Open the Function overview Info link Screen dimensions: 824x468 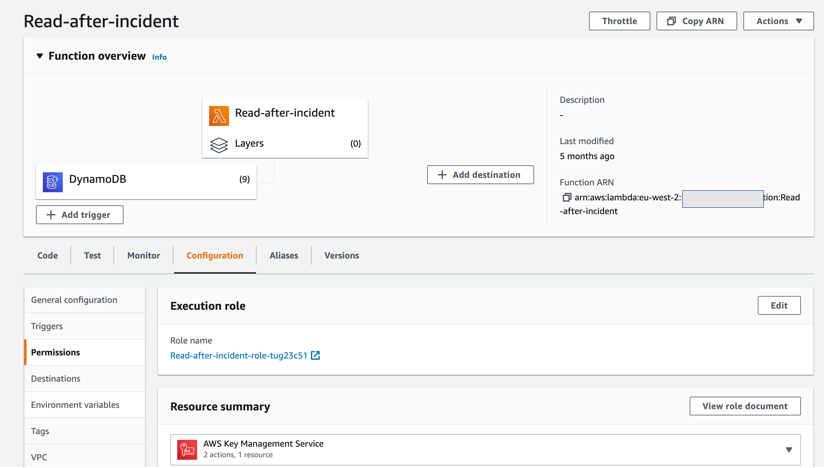pos(159,57)
